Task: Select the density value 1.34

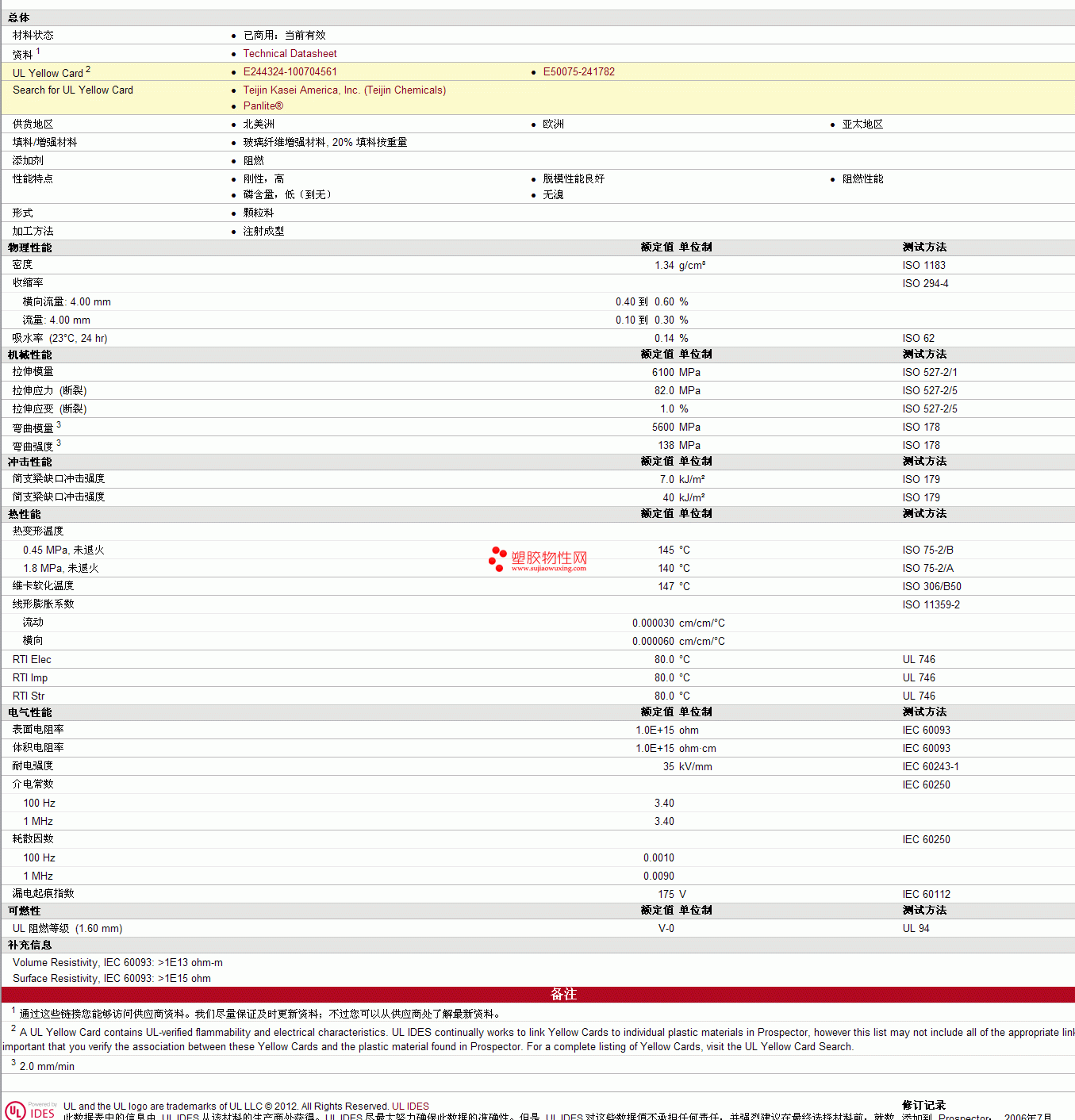Action: coord(664,265)
